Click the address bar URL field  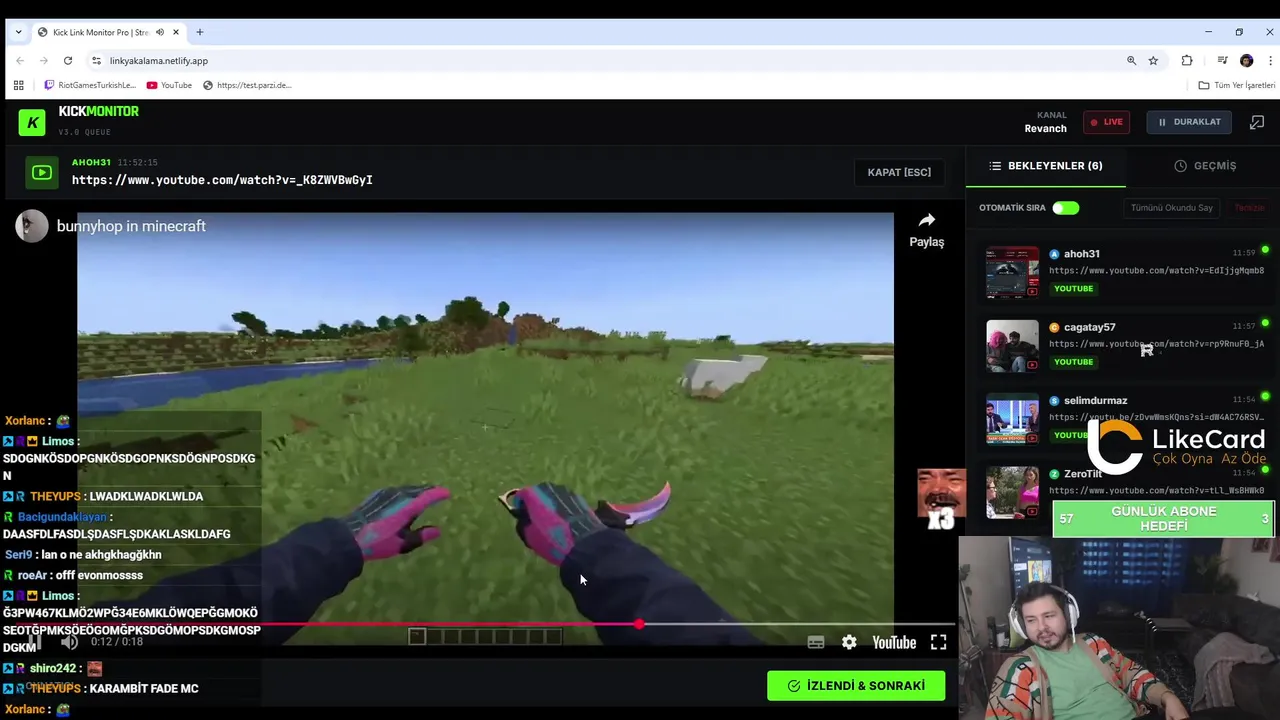click(600, 61)
